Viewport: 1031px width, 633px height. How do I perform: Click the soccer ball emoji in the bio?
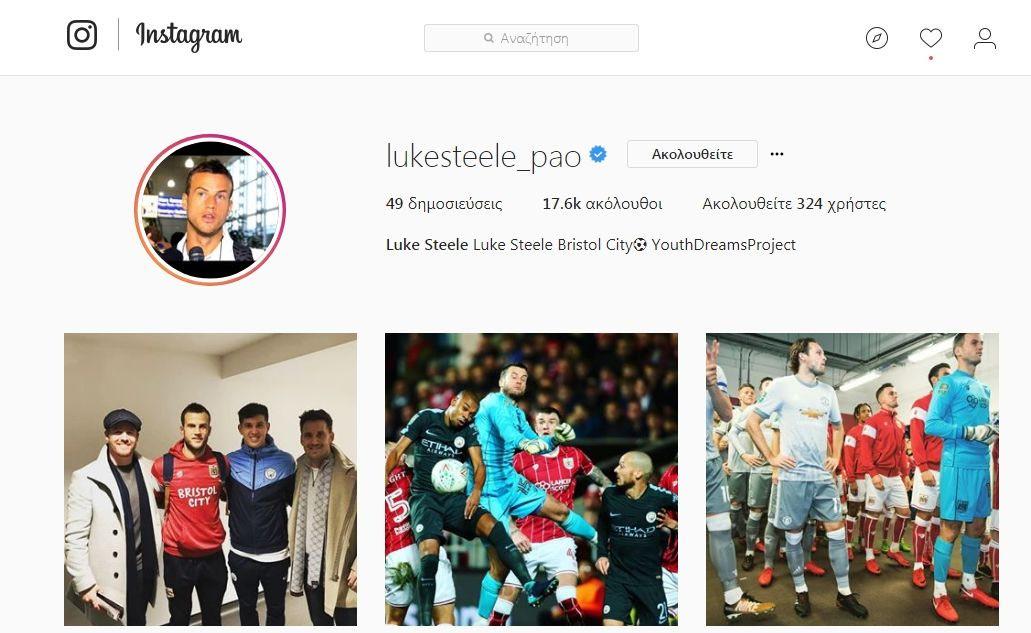pyautogui.click(x=640, y=245)
